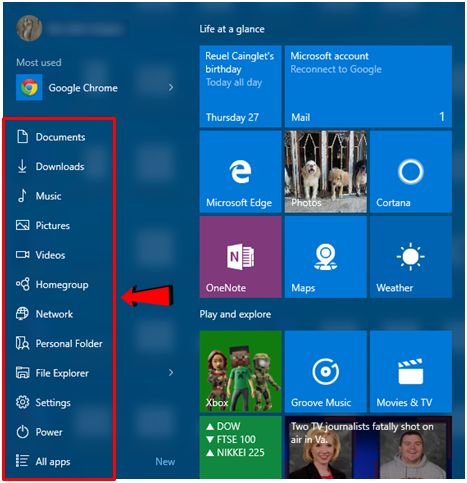
Task: Open the Cortana tile
Action: (411, 172)
